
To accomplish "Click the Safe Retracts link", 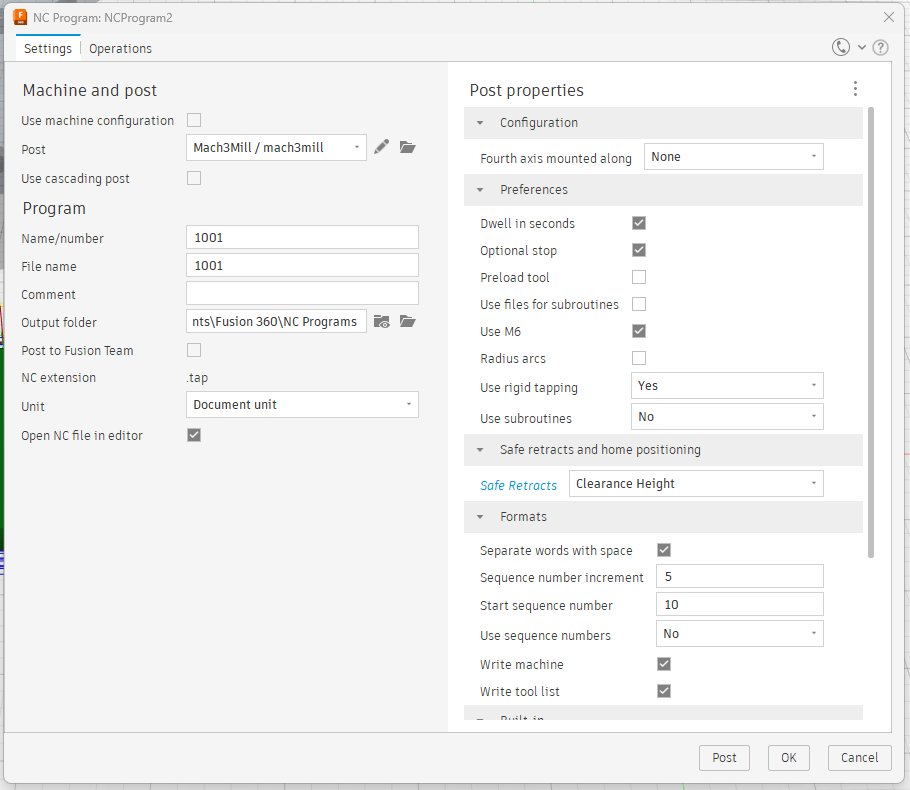I will 518,485.
